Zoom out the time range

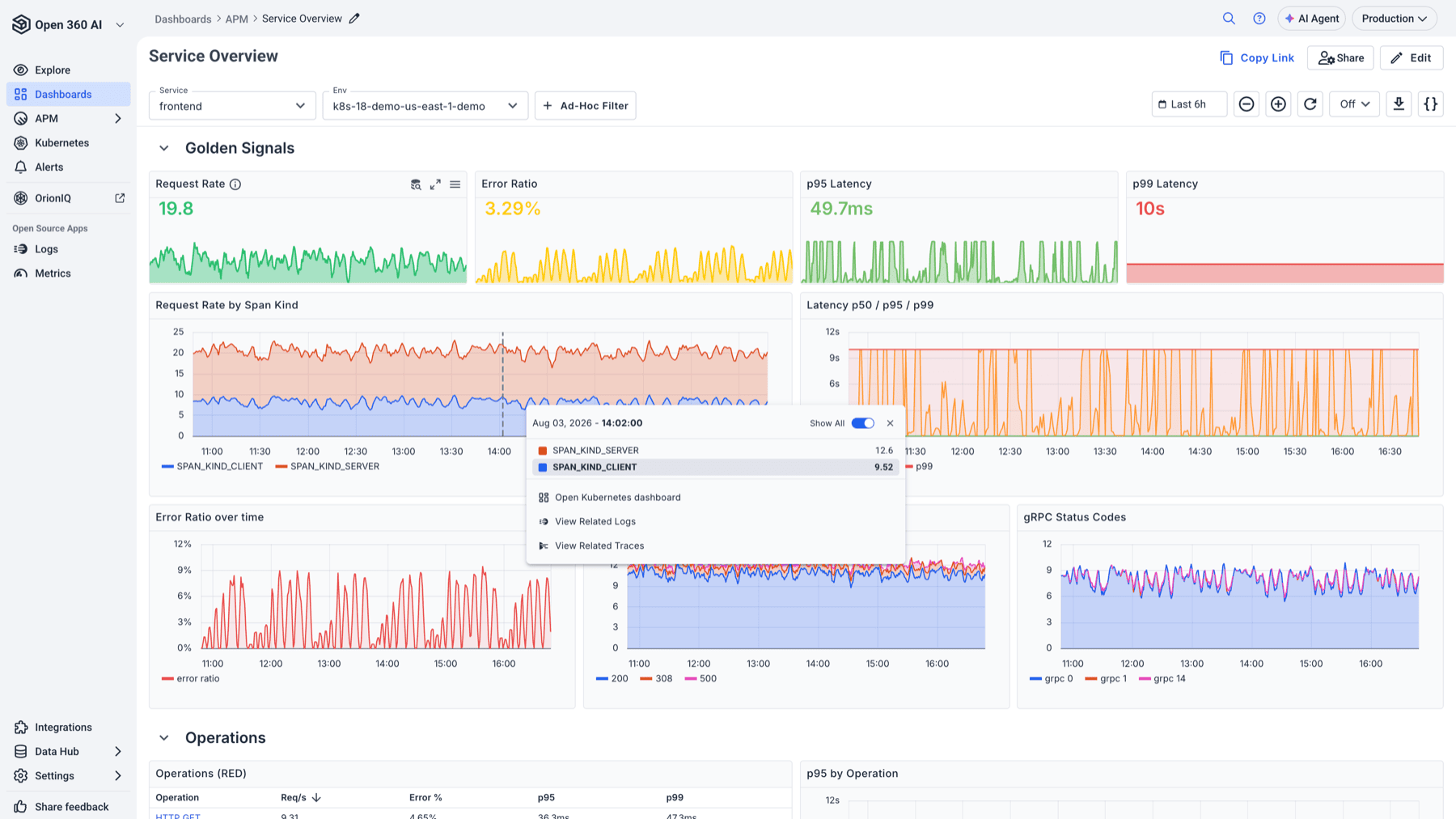tap(1246, 104)
